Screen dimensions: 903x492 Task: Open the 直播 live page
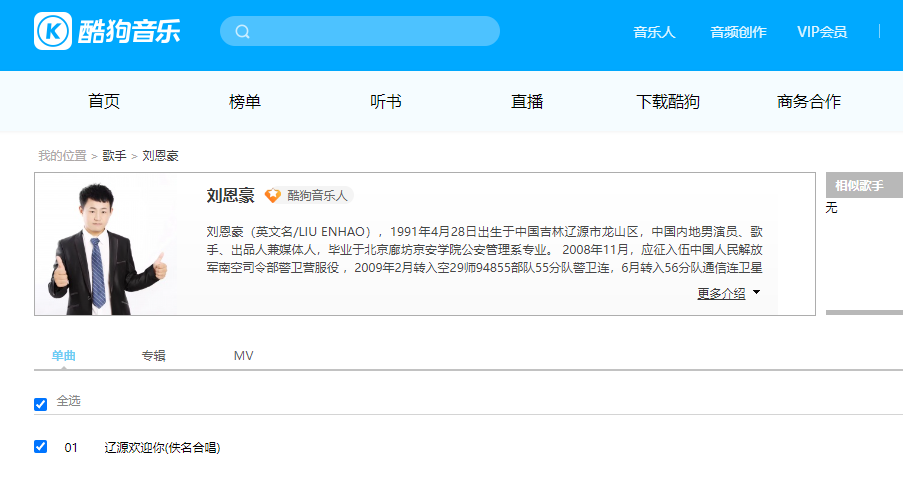point(527,101)
